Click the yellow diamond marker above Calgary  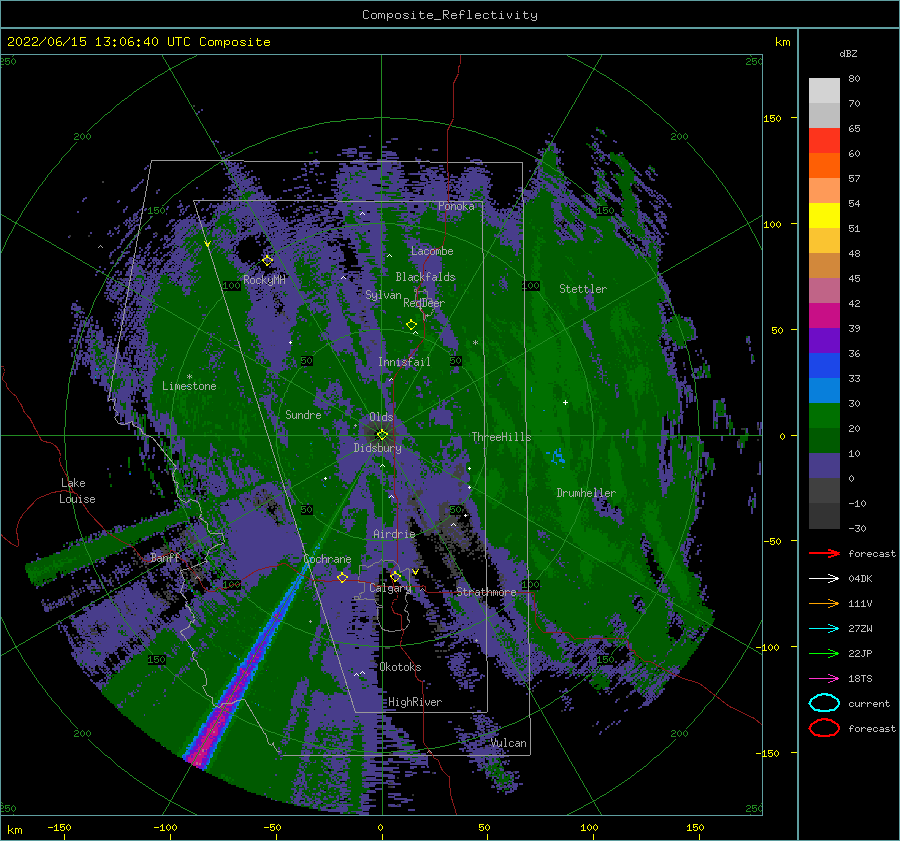tap(395, 576)
